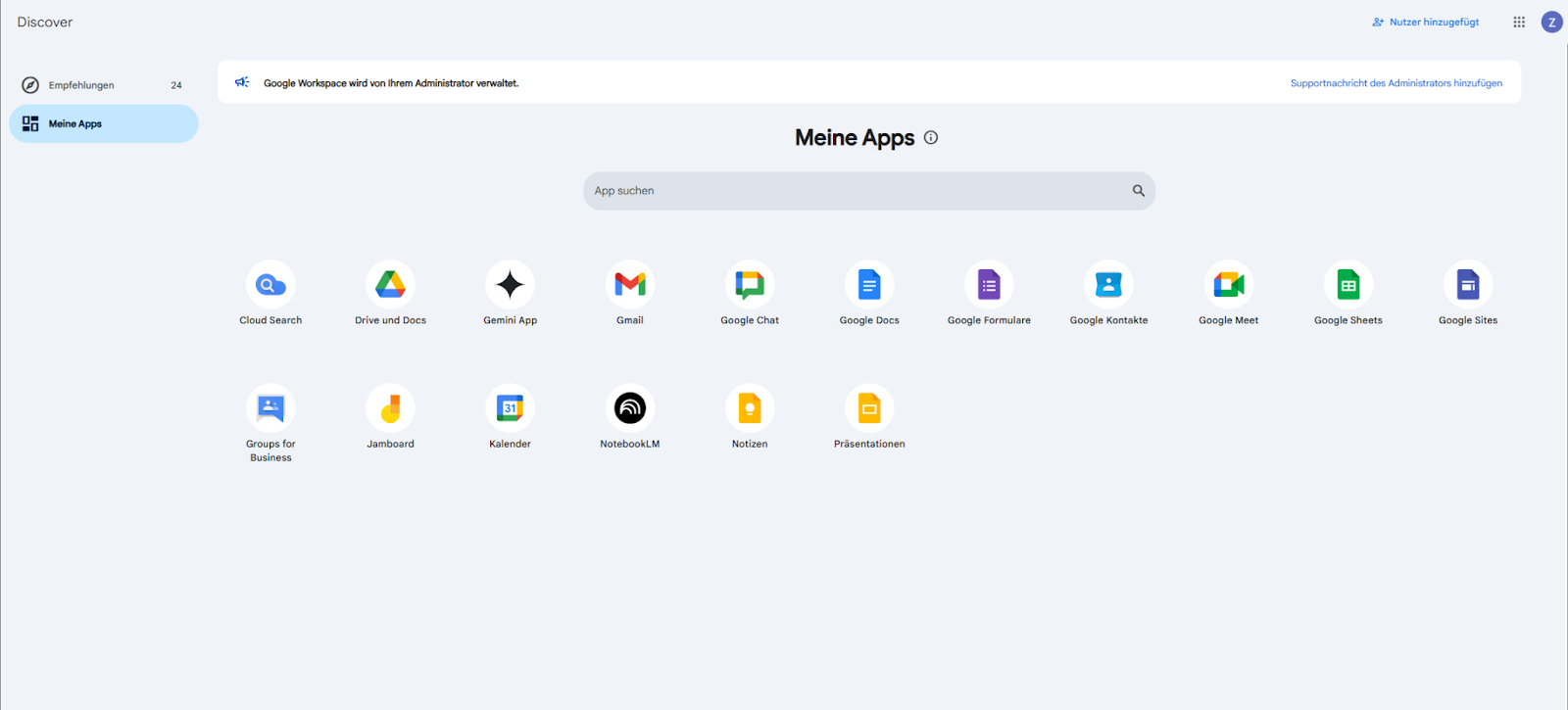This screenshot has width=1568, height=710.
Task: Open the Google apps grid launcher
Action: 1519,22
